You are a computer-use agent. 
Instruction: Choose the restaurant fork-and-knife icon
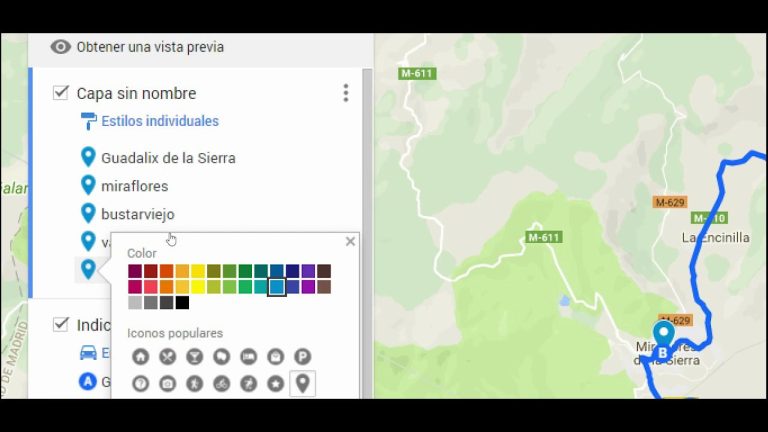[168, 357]
